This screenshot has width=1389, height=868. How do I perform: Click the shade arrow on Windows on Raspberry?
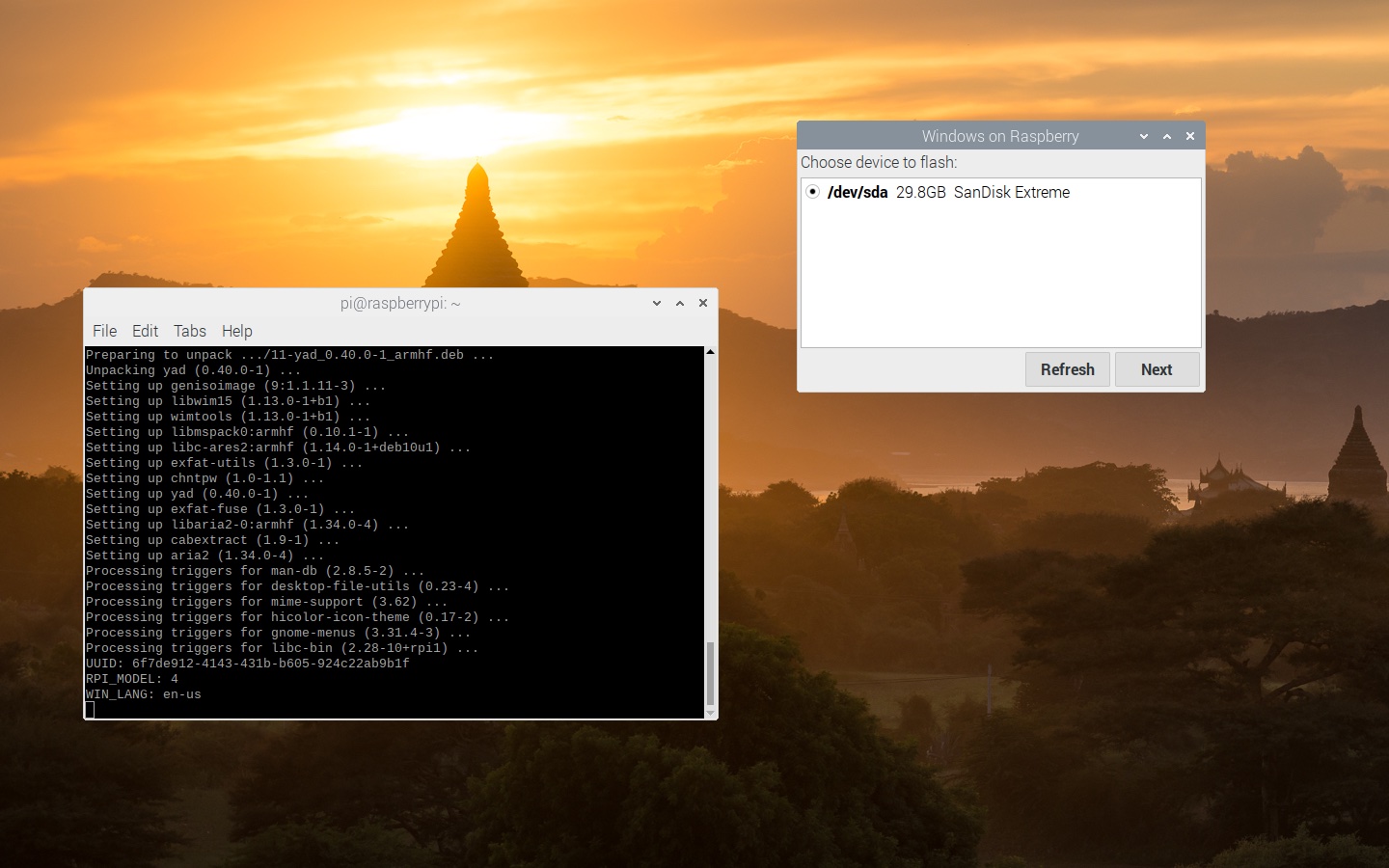click(1167, 136)
